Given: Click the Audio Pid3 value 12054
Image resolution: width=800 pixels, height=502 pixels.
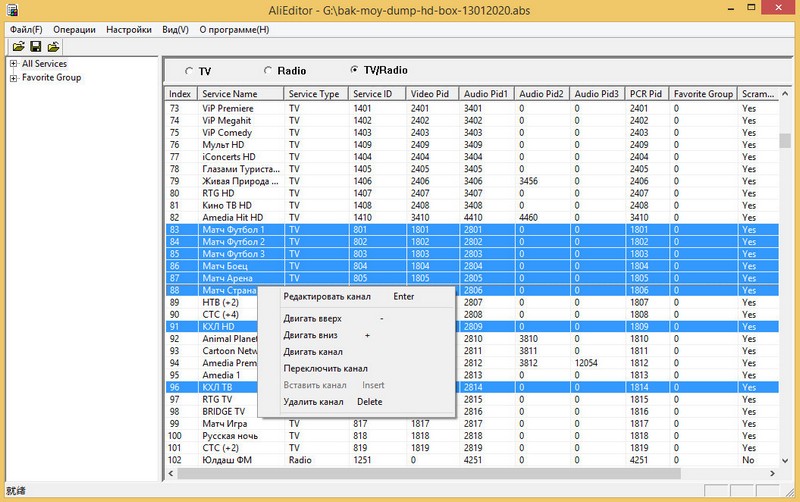Looking at the screenshot, I should 585,363.
